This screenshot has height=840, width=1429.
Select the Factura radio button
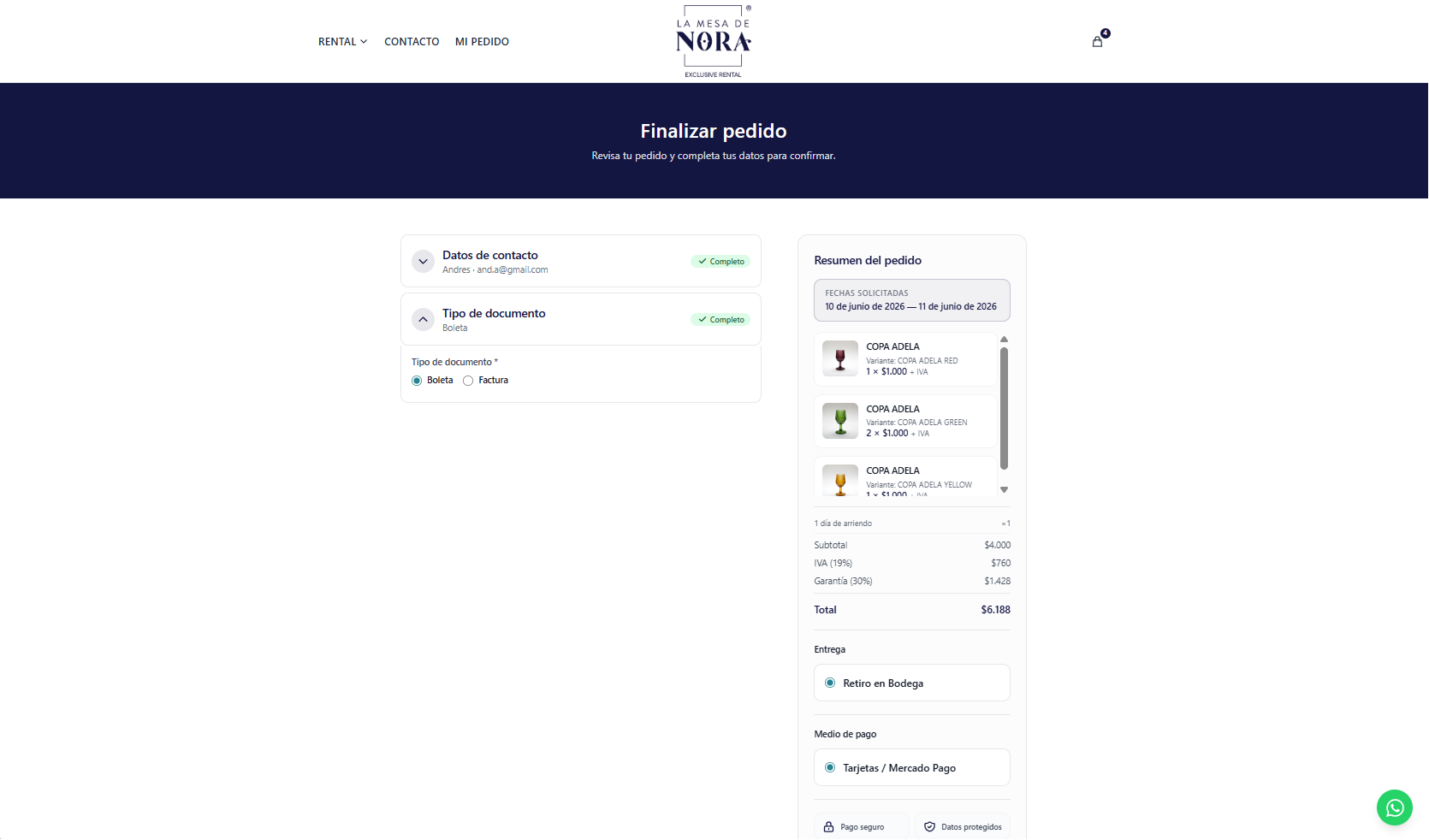click(468, 381)
